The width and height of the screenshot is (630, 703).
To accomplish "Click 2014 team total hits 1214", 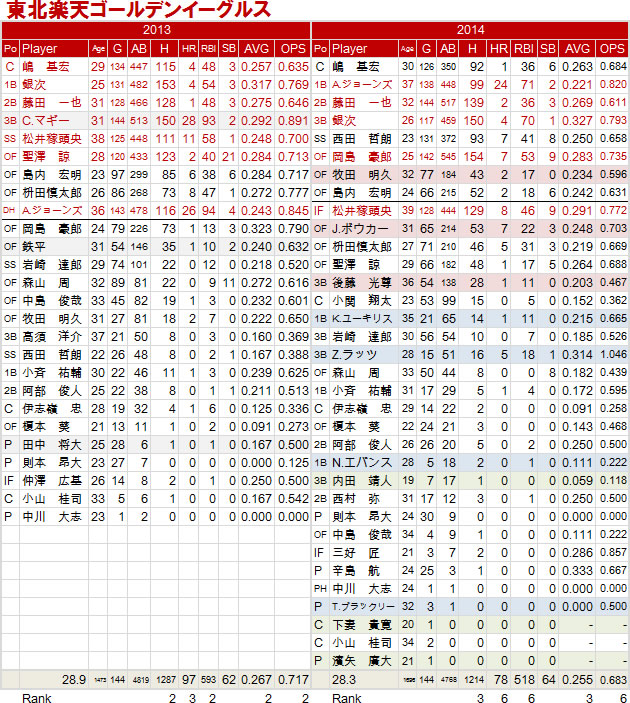I will point(475,680).
